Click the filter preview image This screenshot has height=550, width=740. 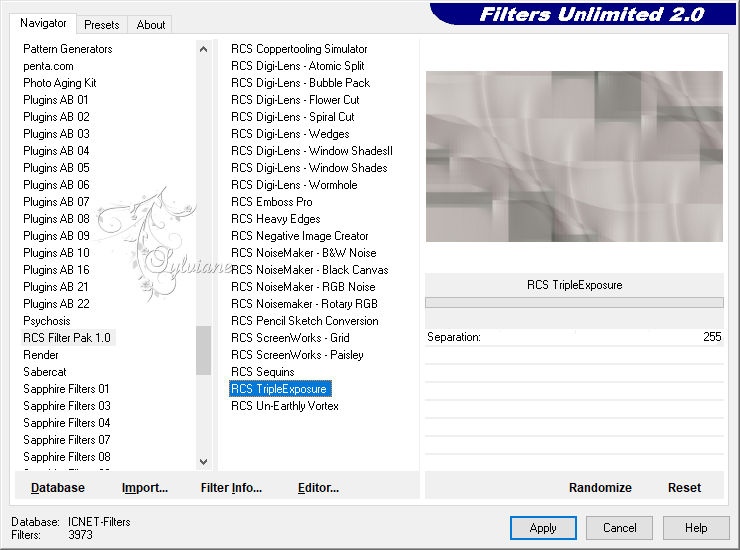point(574,156)
